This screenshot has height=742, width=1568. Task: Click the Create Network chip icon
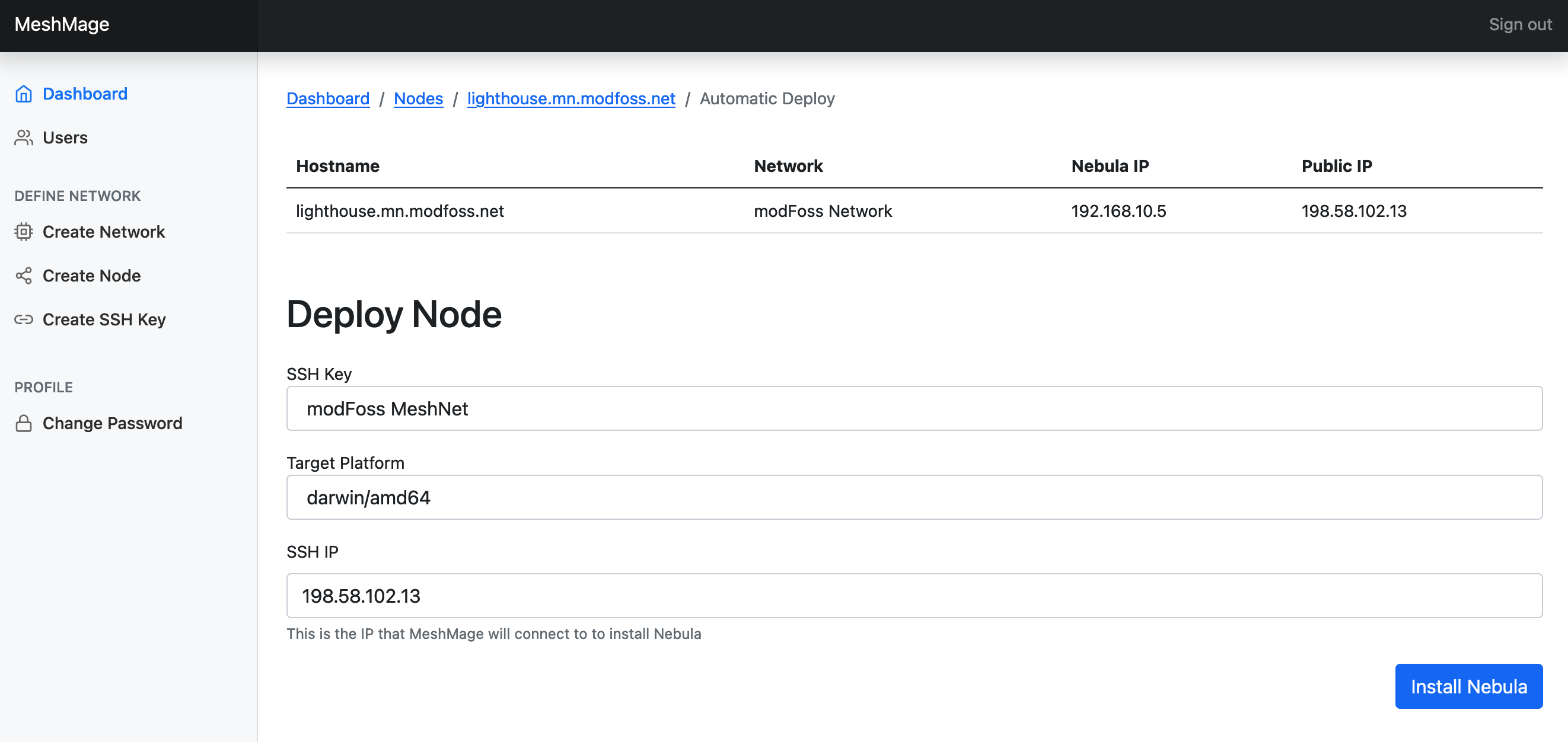[x=24, y=232]
